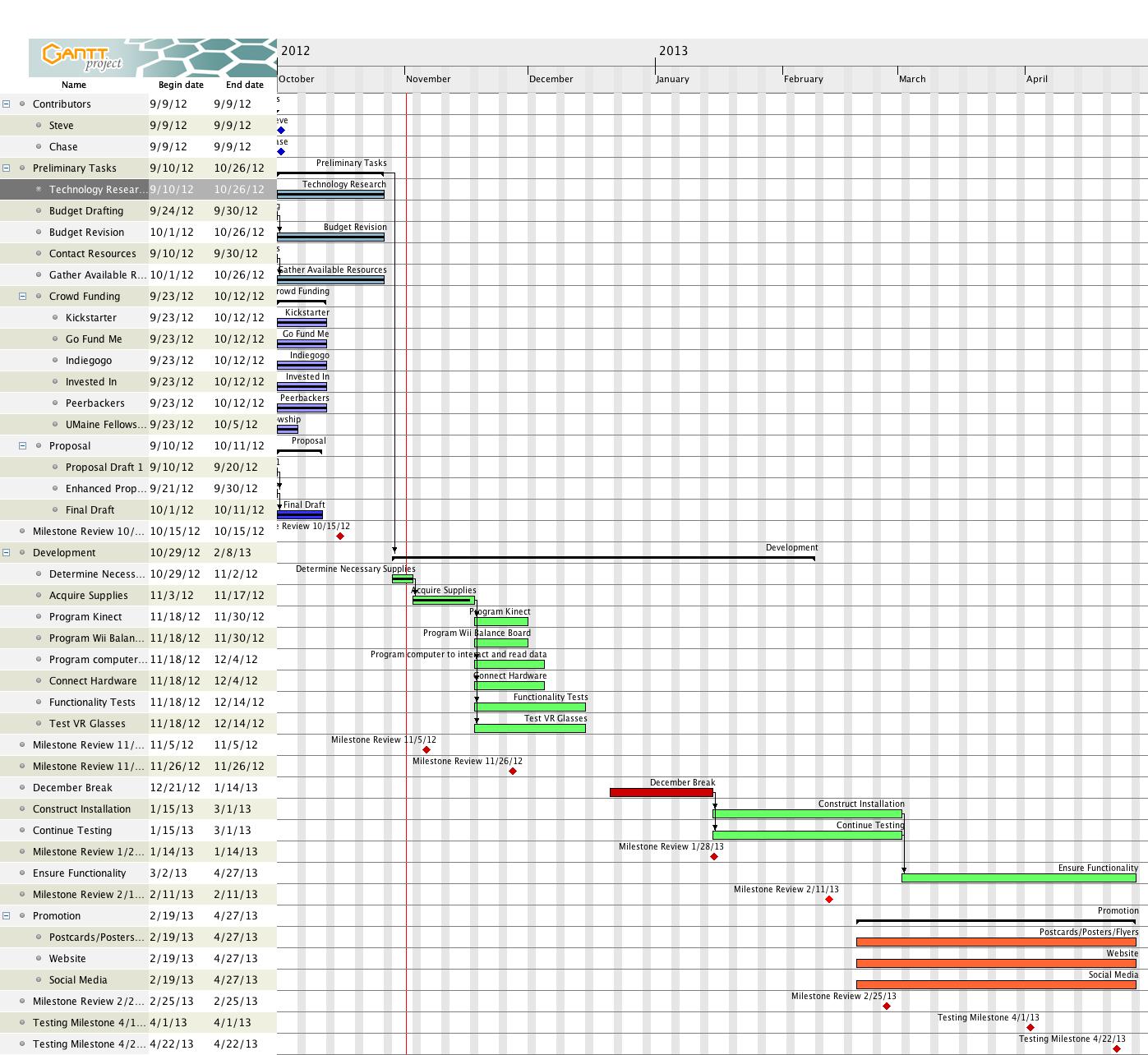Collapse the Proposal group
Screen dimensions: 1148x1055
[x=23, y=445]
